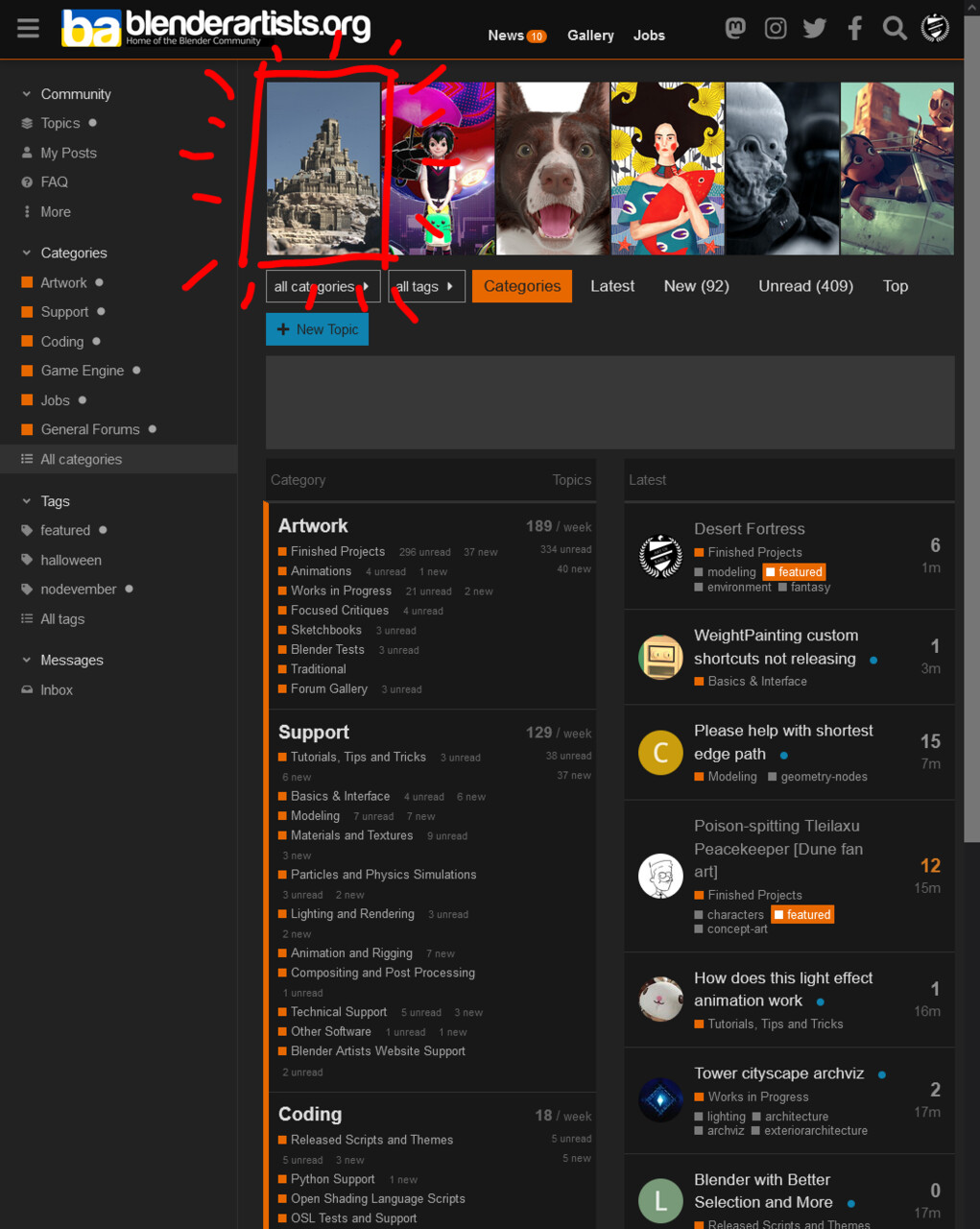Click the My Posts person icon
The width and height of the screenshot is (980, 1229).
coord(27,153)
